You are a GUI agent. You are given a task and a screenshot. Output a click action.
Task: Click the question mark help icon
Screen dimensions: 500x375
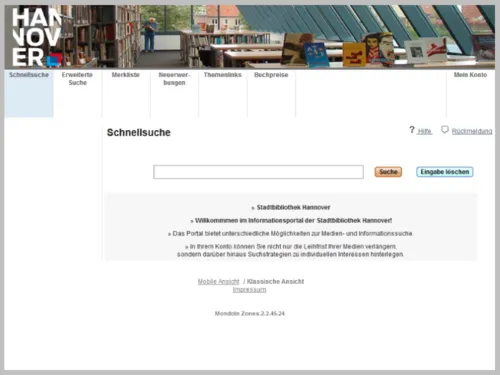tap(412, 130)
